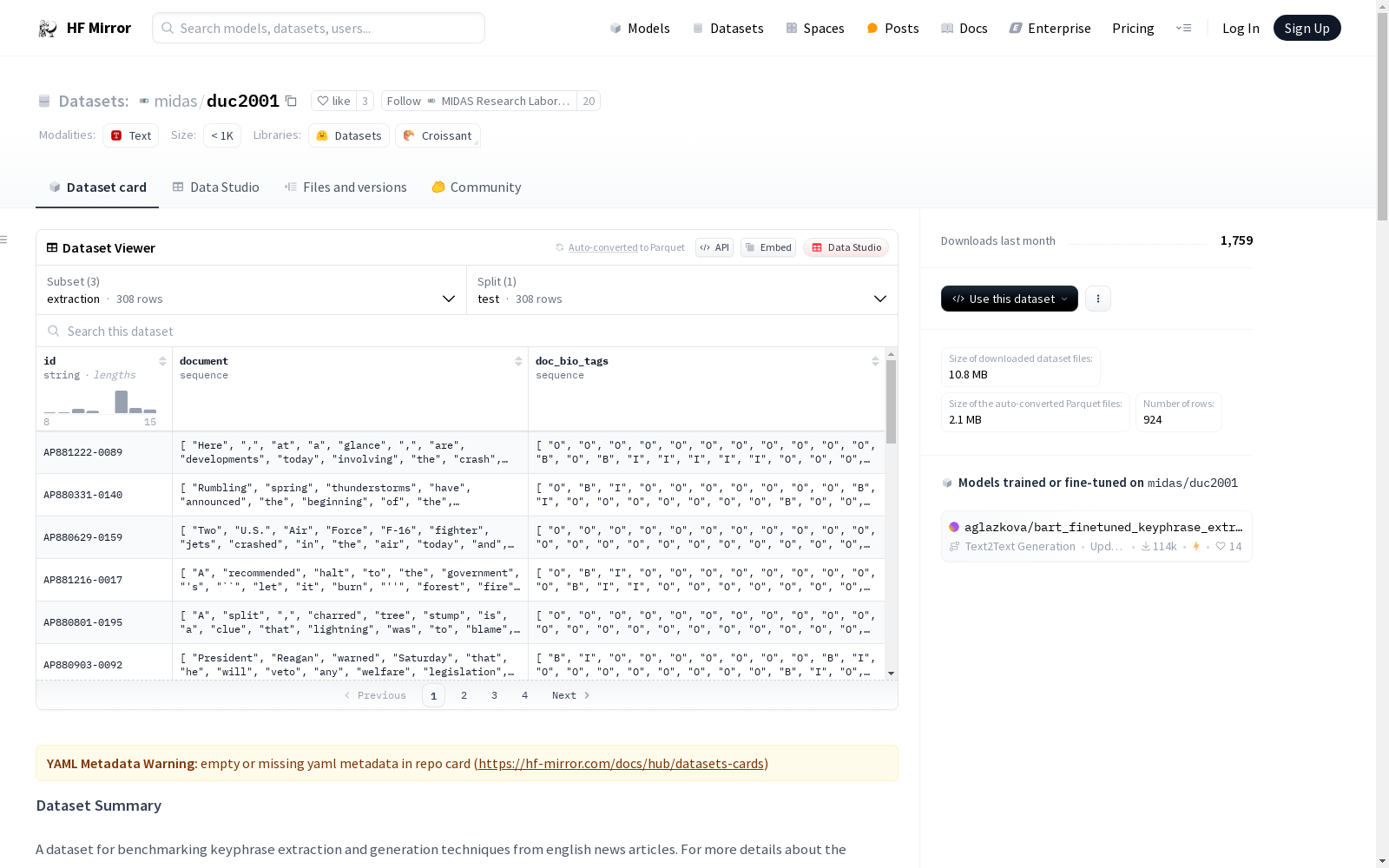Image resolution: width=1389 pixels, height=868 pixels.
Task: Select row AP881222-0089
Action: 460,452
